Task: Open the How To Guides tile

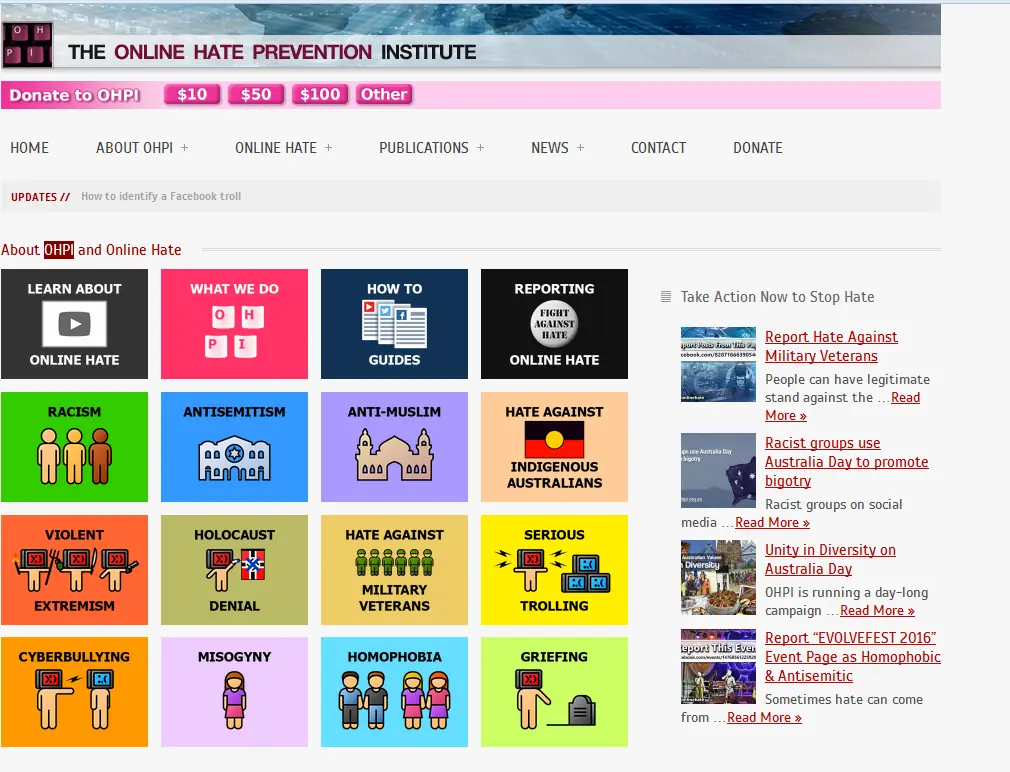Action: tap(394, 324)
